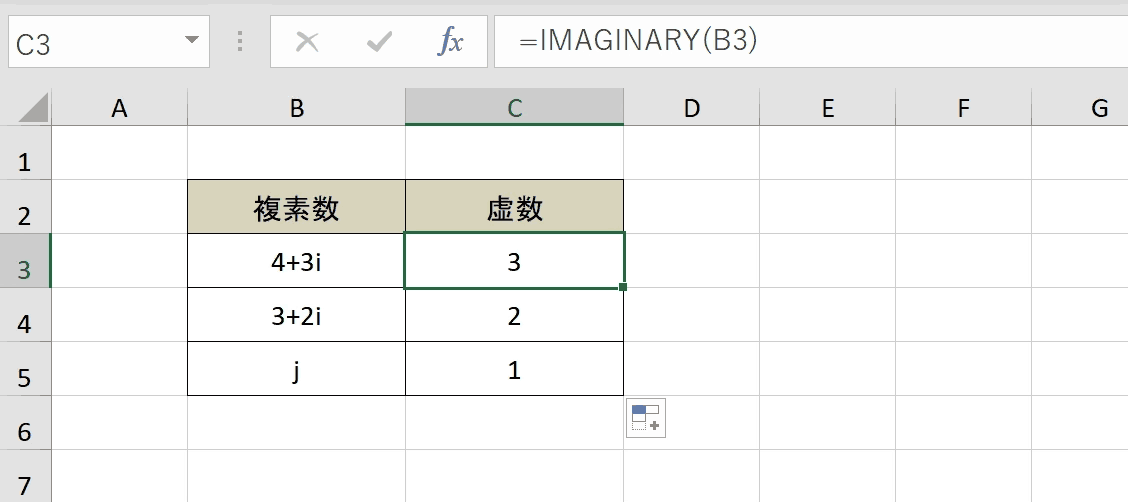Select column C header
Viewport: 1128px width, 502px height.
pyautogui.click(x=514, y=107)
